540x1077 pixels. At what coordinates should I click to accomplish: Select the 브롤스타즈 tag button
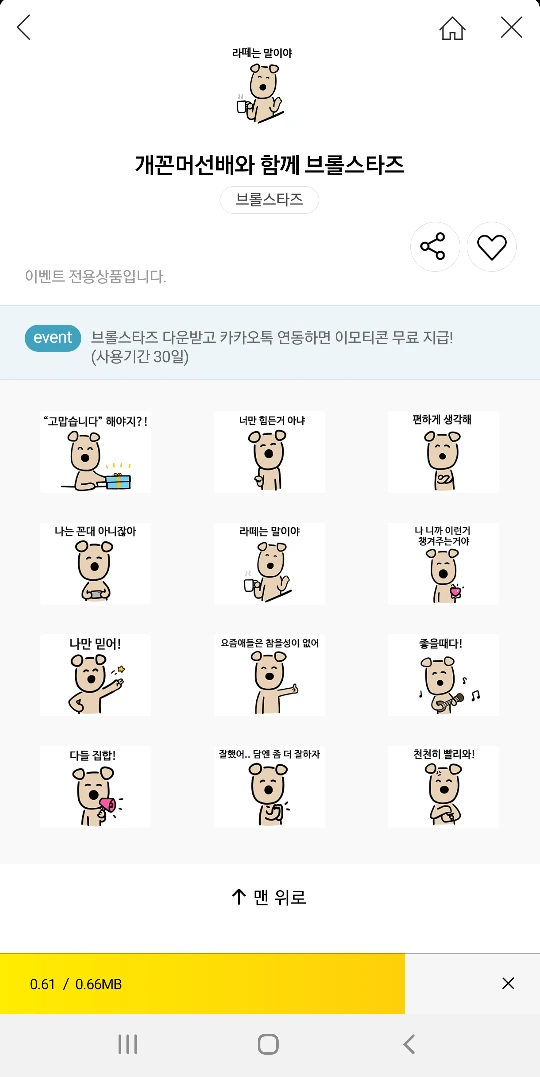click(x=269, y=200)
